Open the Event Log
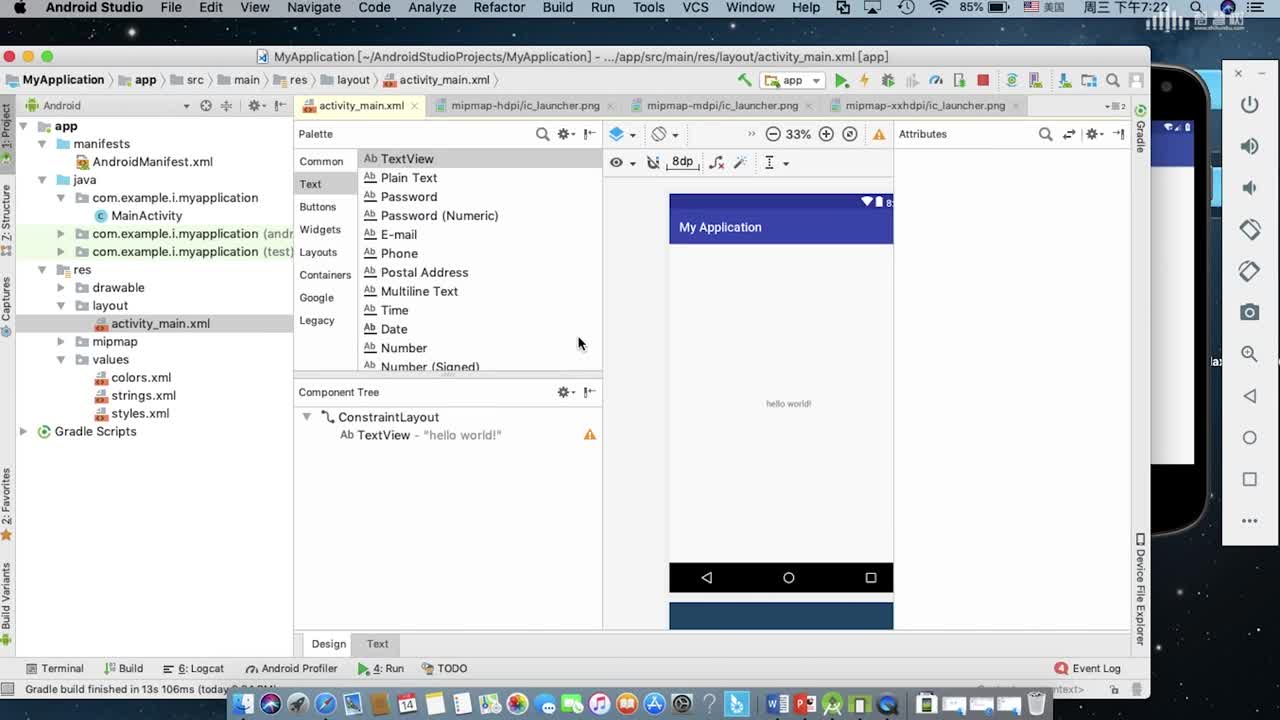 point(1087,668)
